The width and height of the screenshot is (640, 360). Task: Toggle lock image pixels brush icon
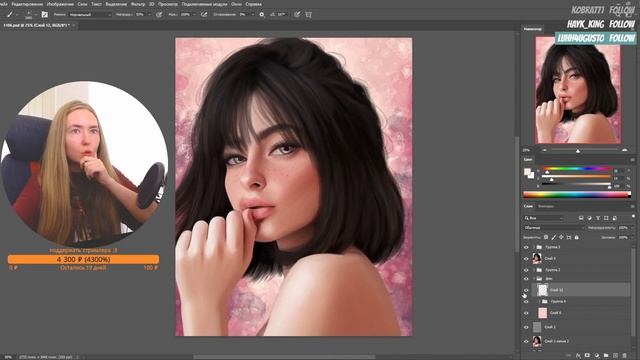tap(554, 237)
